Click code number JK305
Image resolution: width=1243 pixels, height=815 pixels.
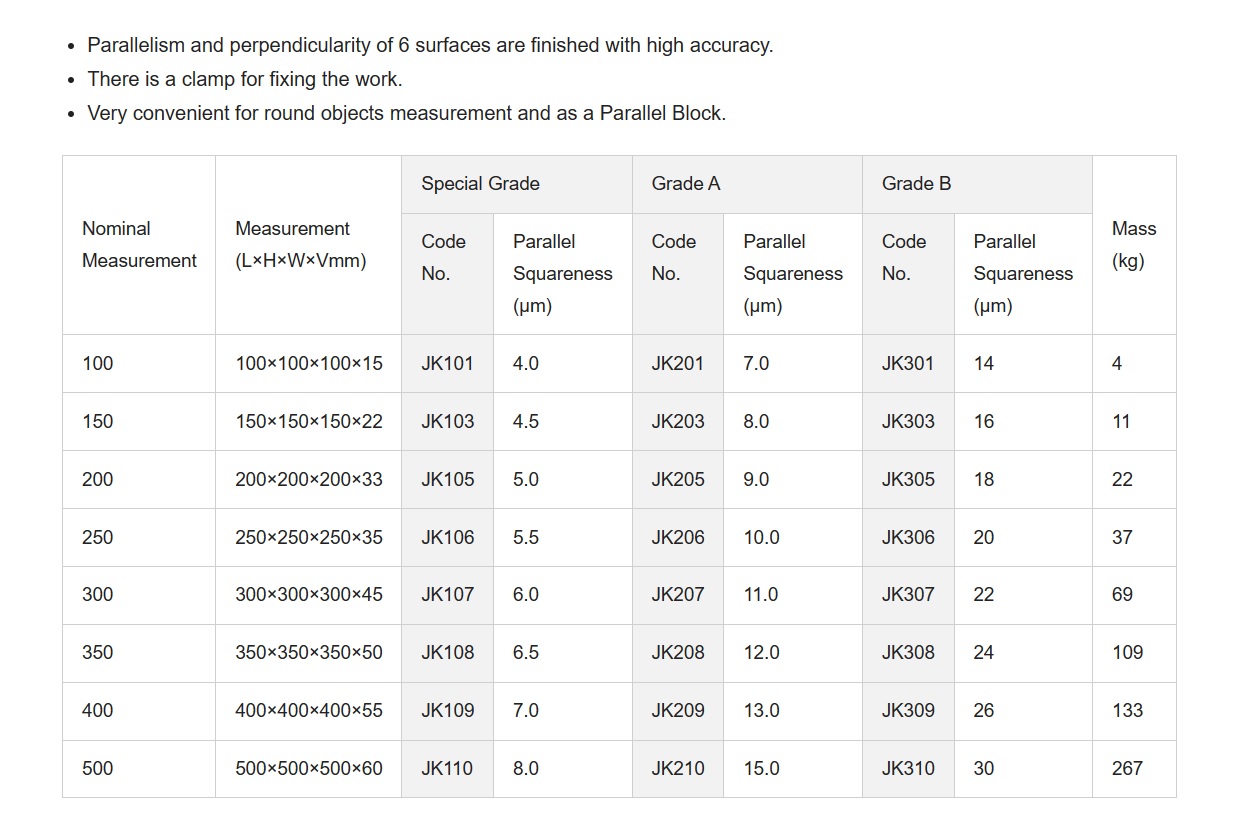pyautogui.click(x=908, y=479)
